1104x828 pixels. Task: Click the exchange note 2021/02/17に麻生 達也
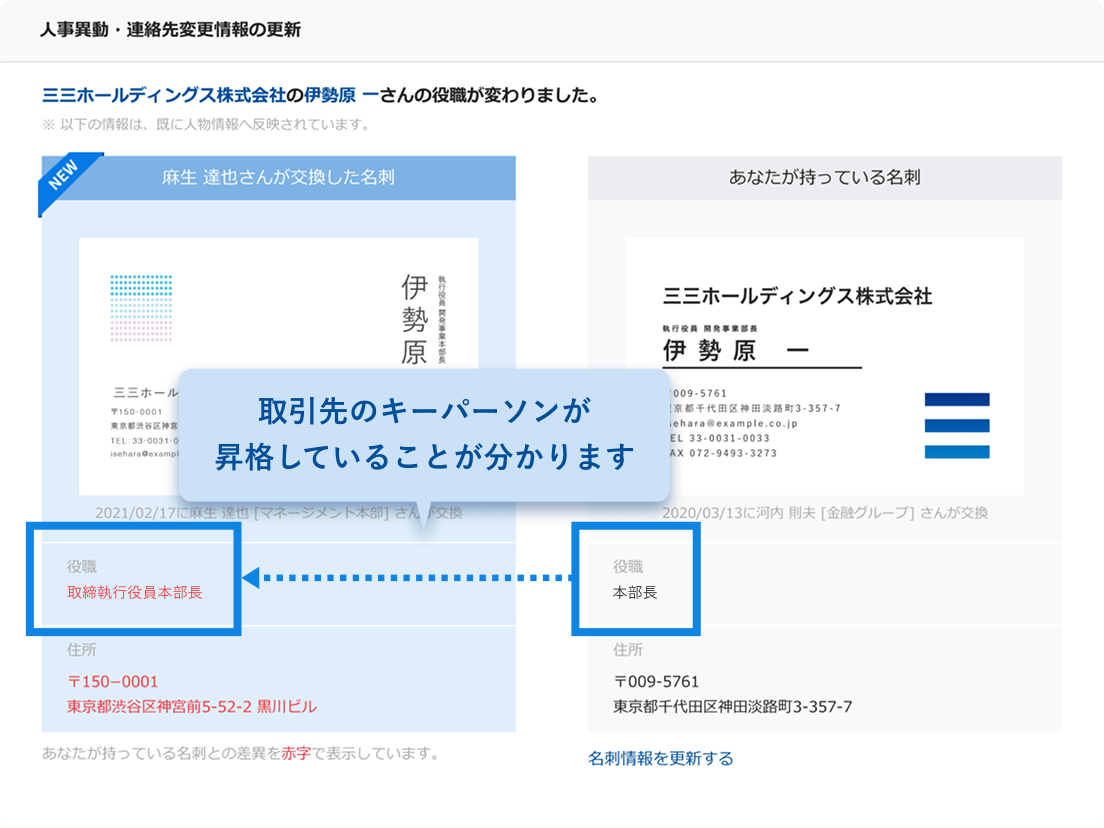click(279, 513)
